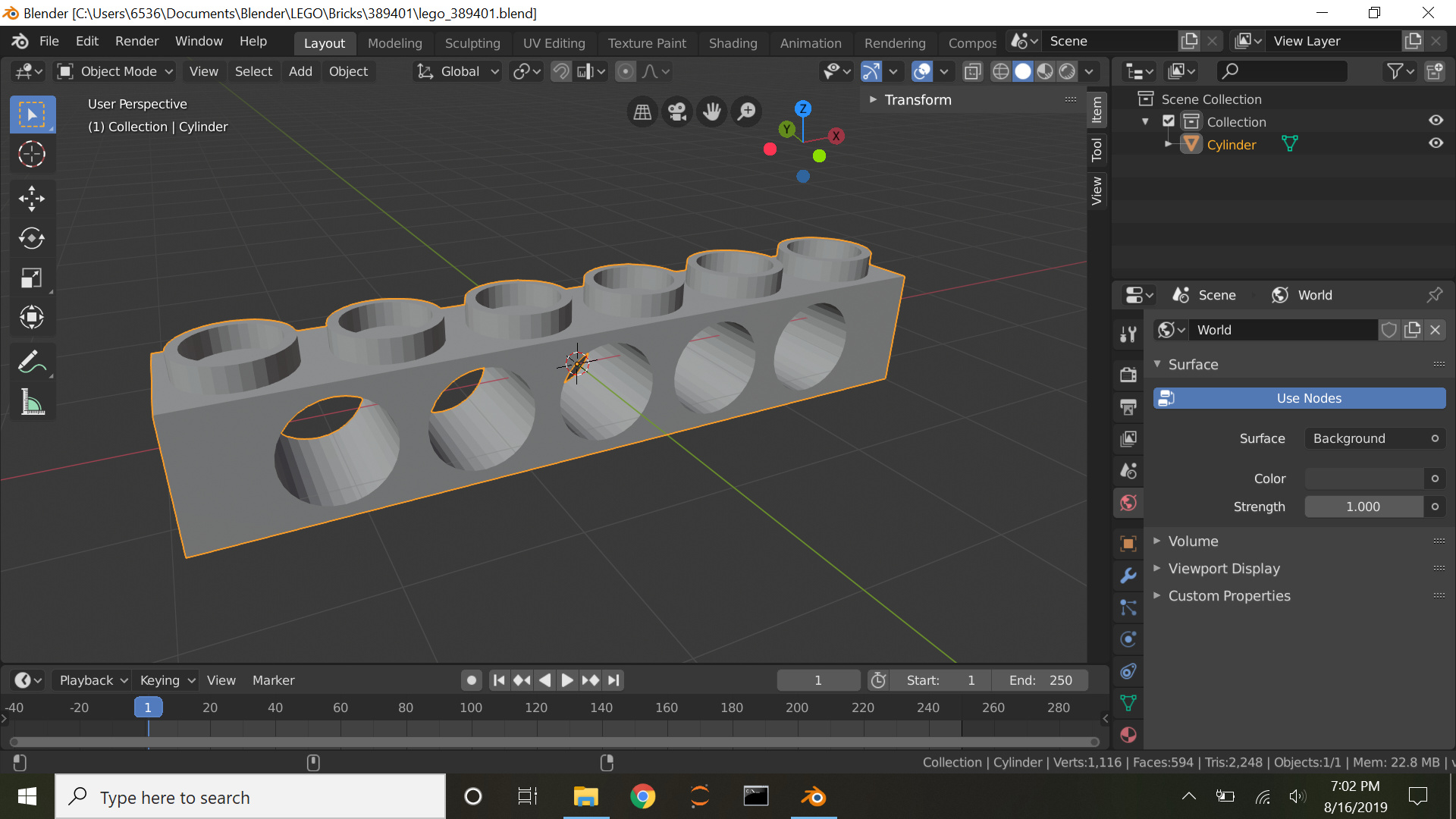This screenshot has height=819, width=1456.
Task: Enable fake user shield for the World
Action: 1389,330
